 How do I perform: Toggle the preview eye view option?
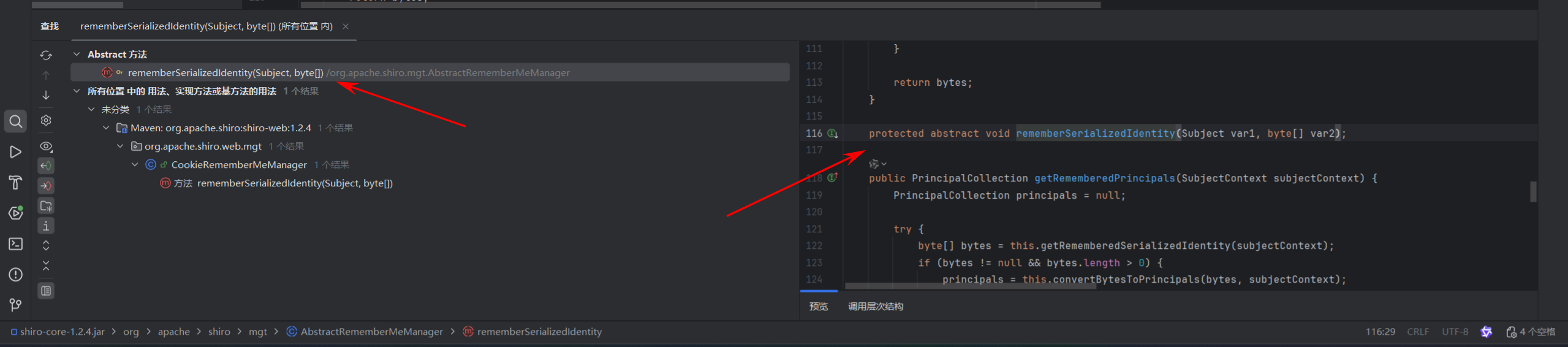click(x=46, y=147)
